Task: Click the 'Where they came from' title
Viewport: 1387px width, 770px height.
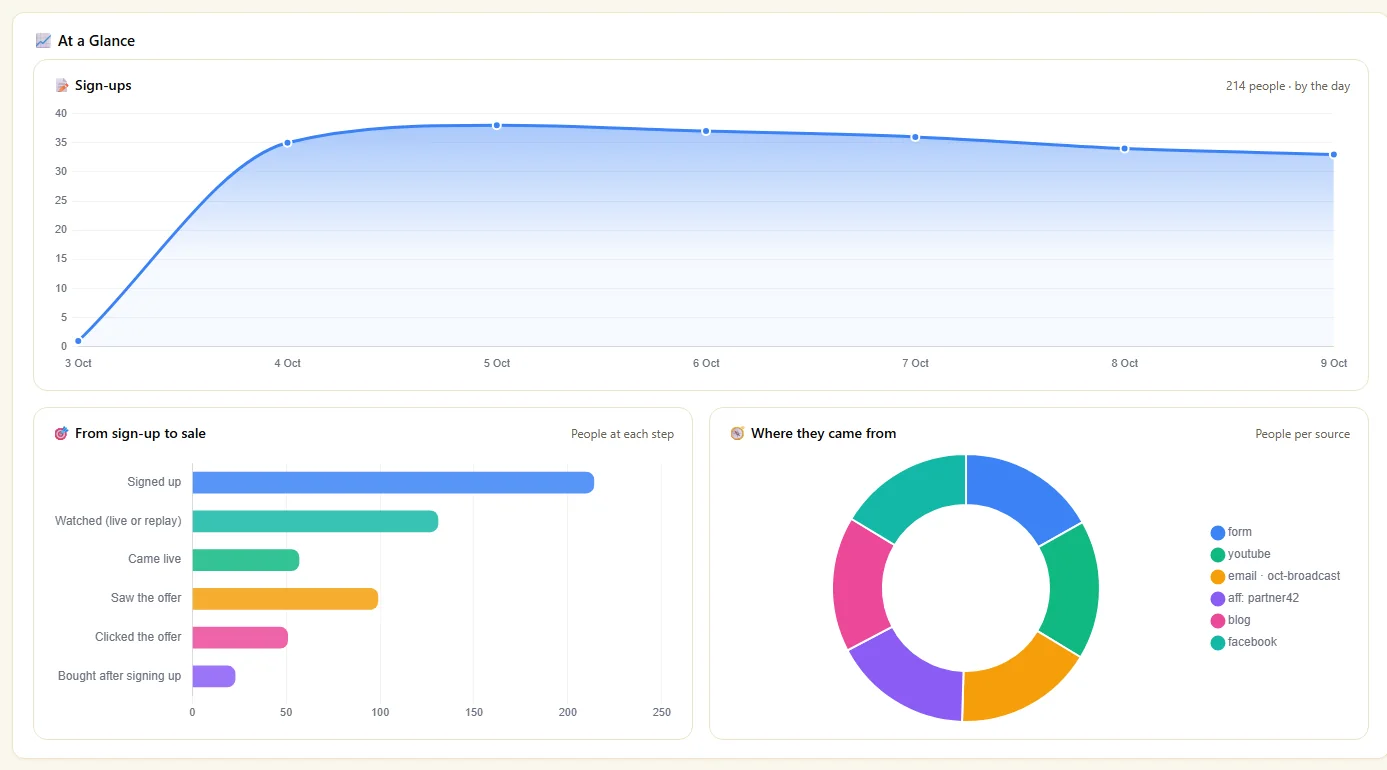Action: click(823, 434)
